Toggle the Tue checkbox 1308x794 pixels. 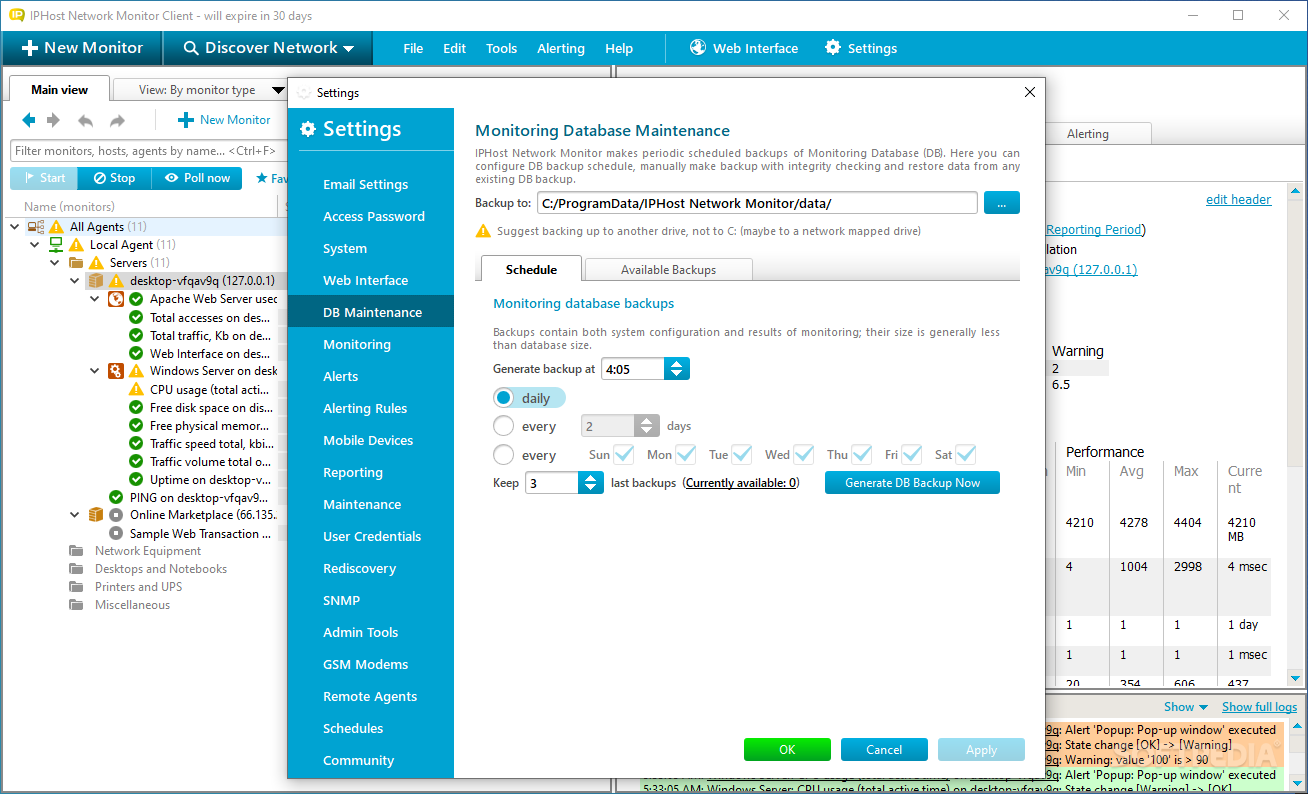point(742,454)
